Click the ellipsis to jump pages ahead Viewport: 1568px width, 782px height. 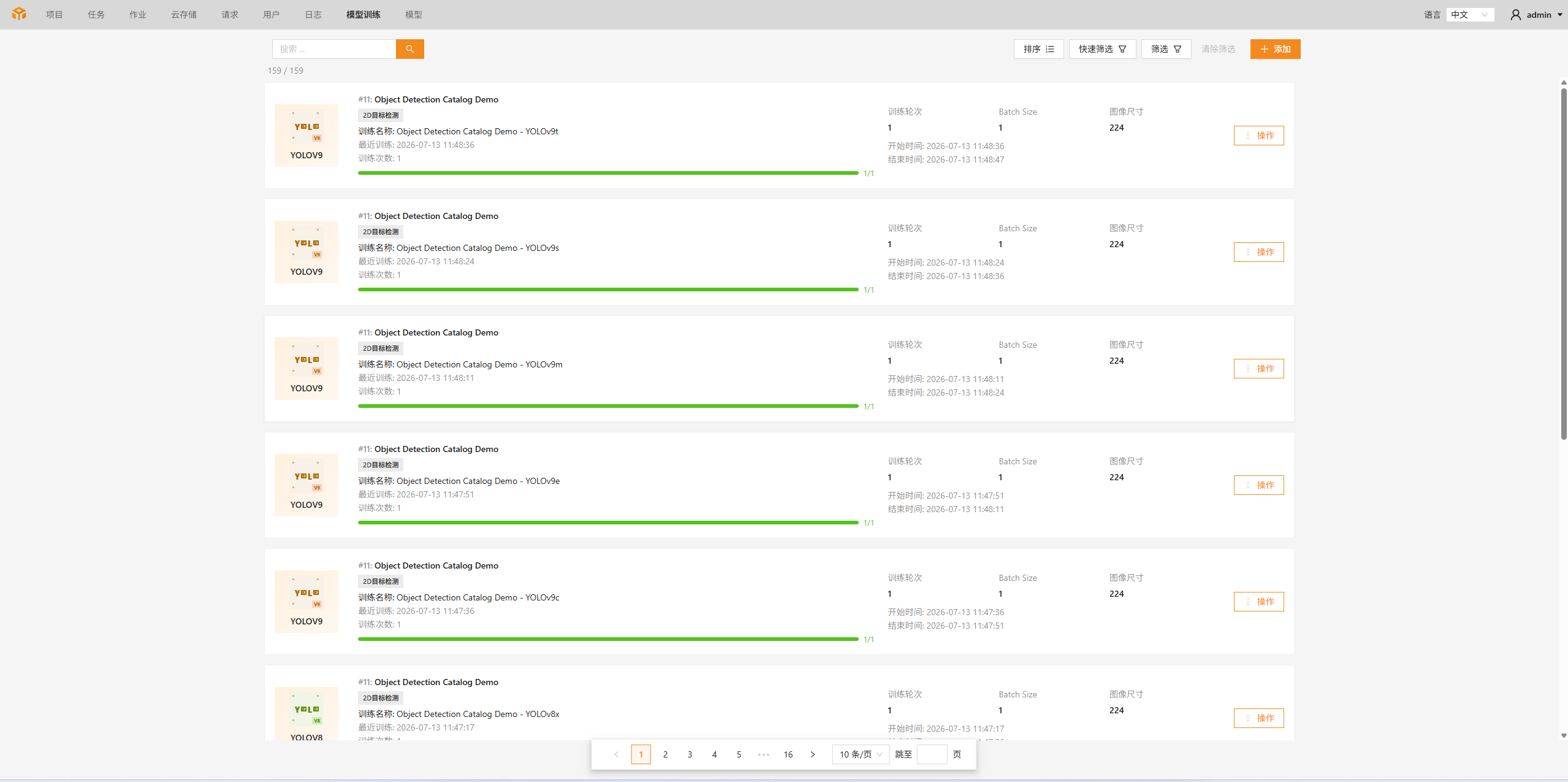(x=764, y=754)
